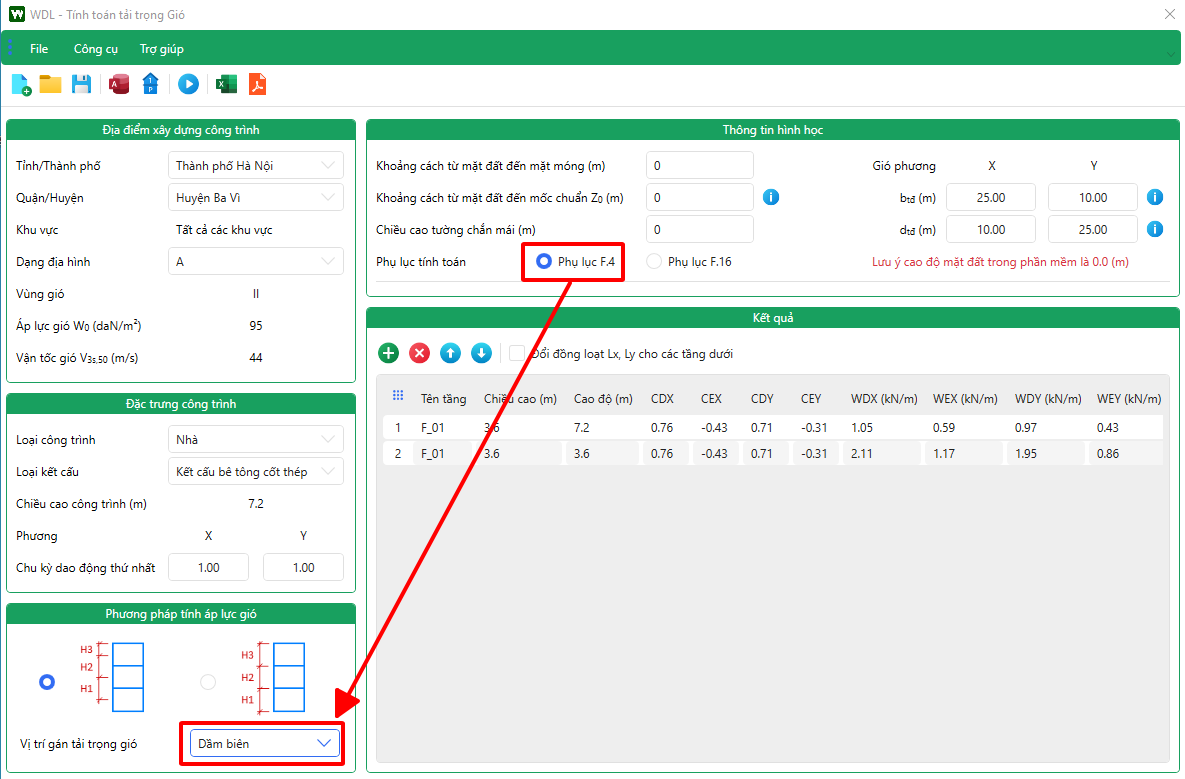Click the WEY (kN/m) column header
The height and width of the screenshot is (779, 1185).
pos(1129,398)
